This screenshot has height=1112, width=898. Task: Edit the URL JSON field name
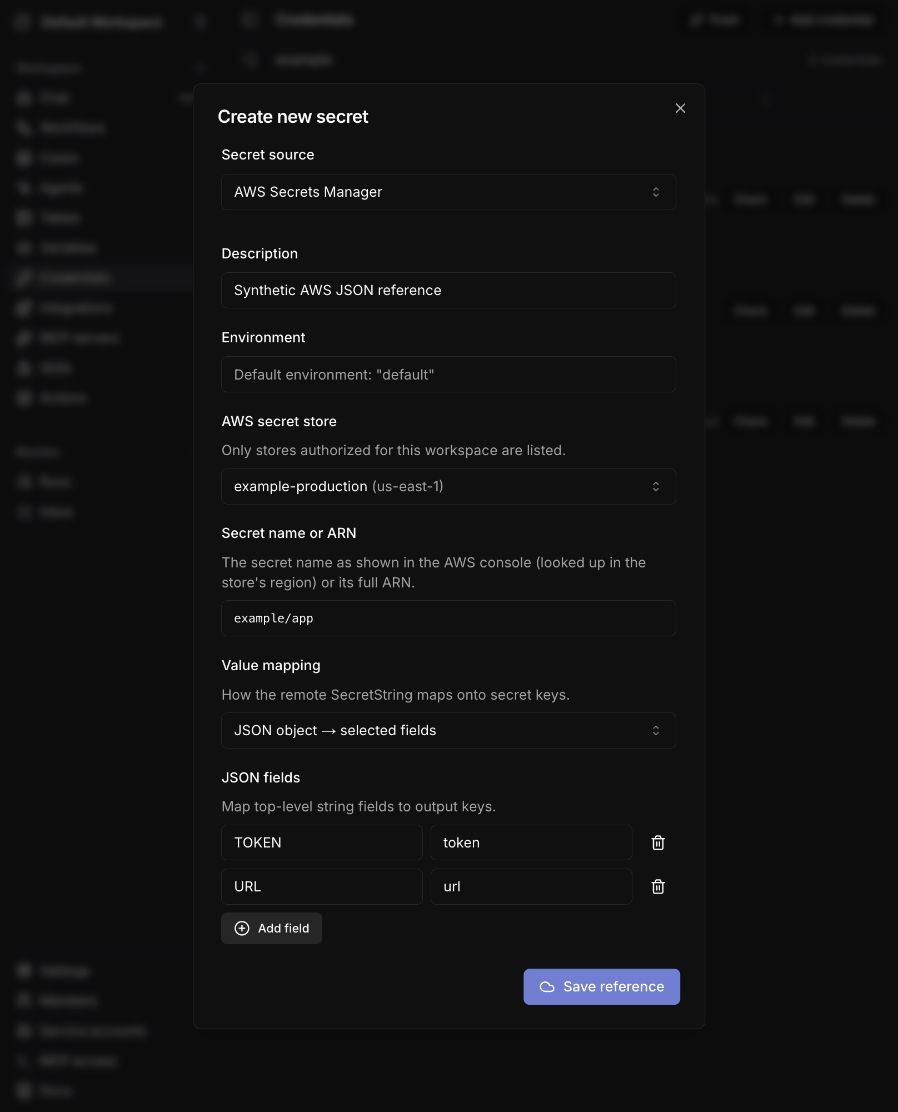322,886
